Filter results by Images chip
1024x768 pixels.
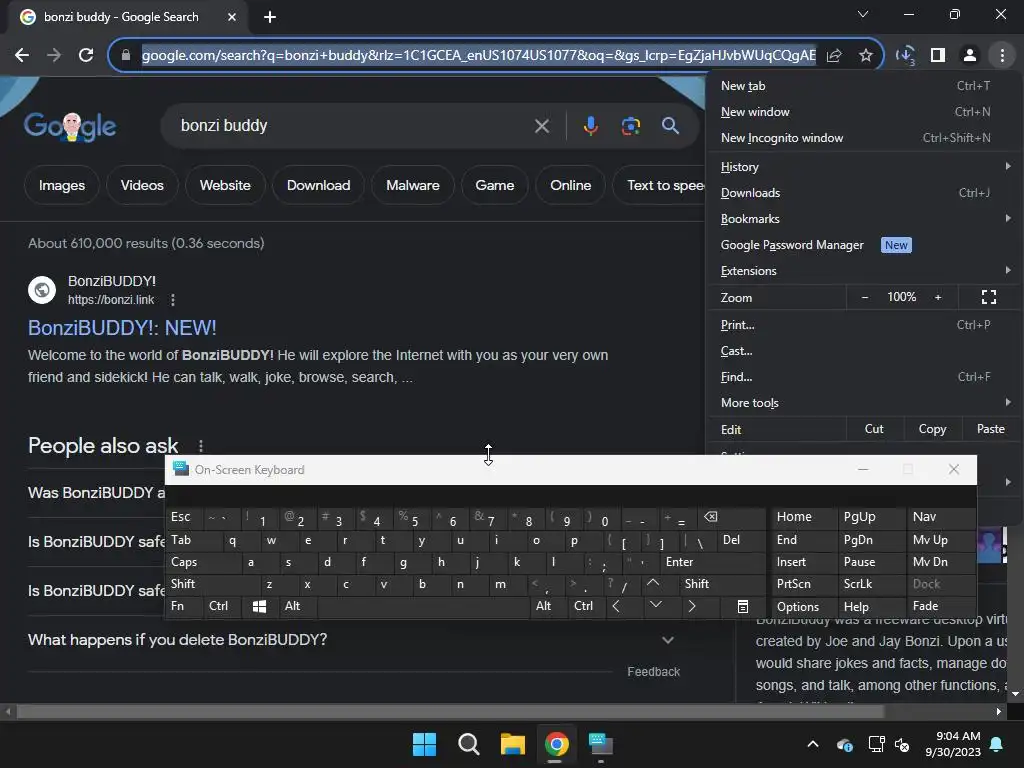coord(62,186)
